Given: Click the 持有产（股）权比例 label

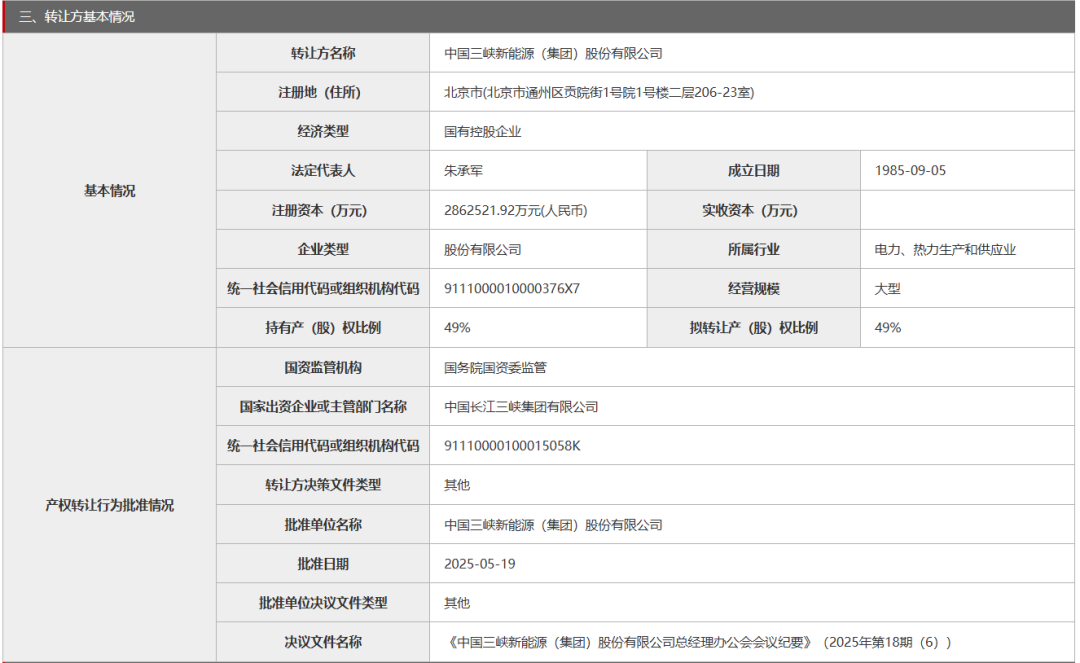Looking at the screenshot, I should [323, 328].
